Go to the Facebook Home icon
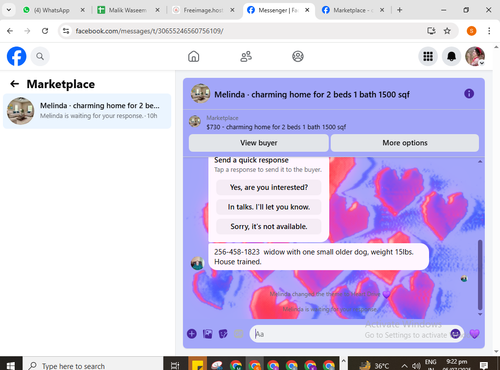Image resolution: width=500 pixels, height=370 pixels. 193,56
